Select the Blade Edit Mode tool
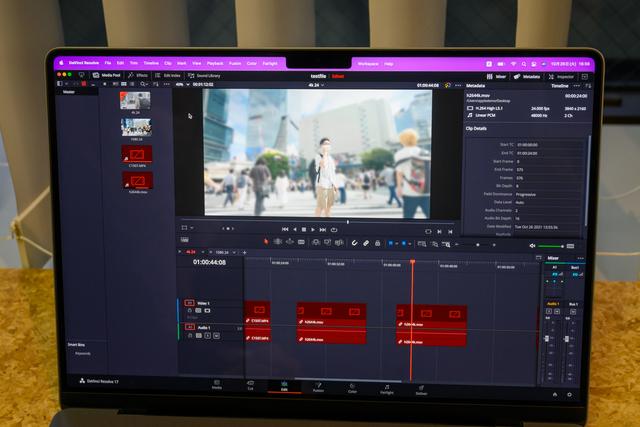 click(x=301, y=242)
